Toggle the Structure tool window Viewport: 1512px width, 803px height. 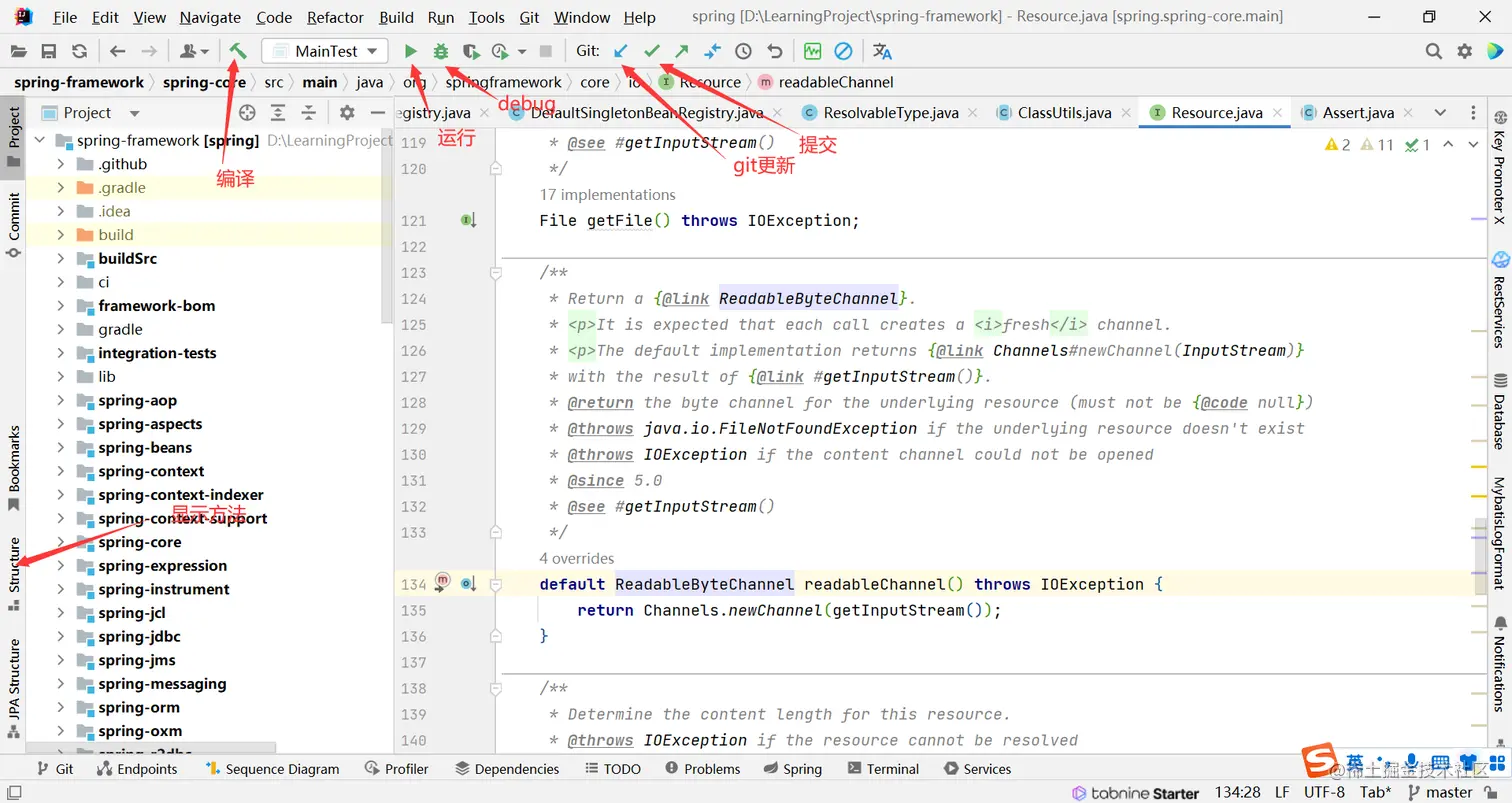pyautogui.click(x=14, y=575)
